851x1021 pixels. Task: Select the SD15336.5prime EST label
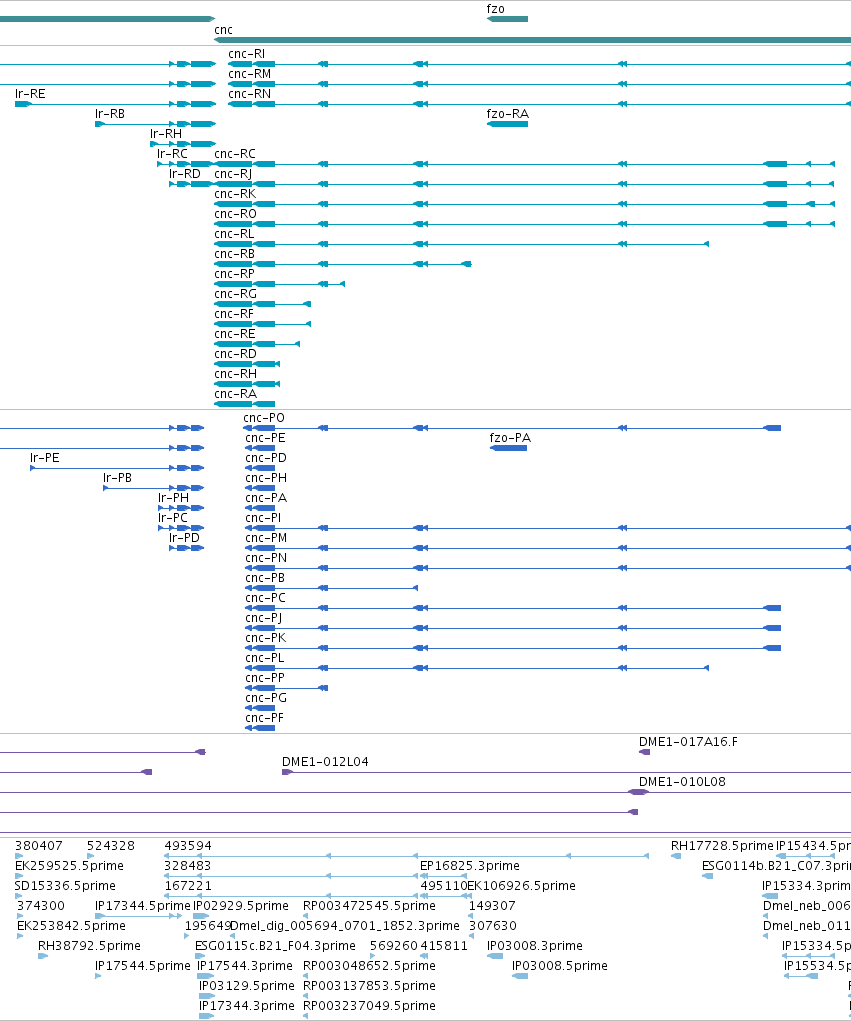coord(65,886)
